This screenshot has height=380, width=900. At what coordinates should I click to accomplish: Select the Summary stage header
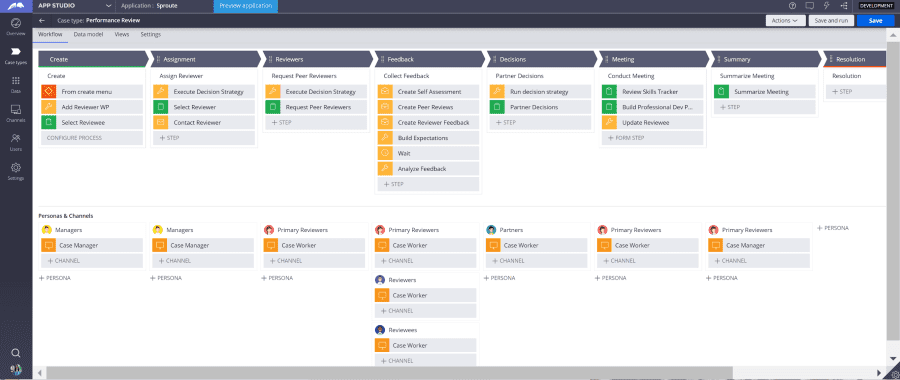[x=766, y=59]
